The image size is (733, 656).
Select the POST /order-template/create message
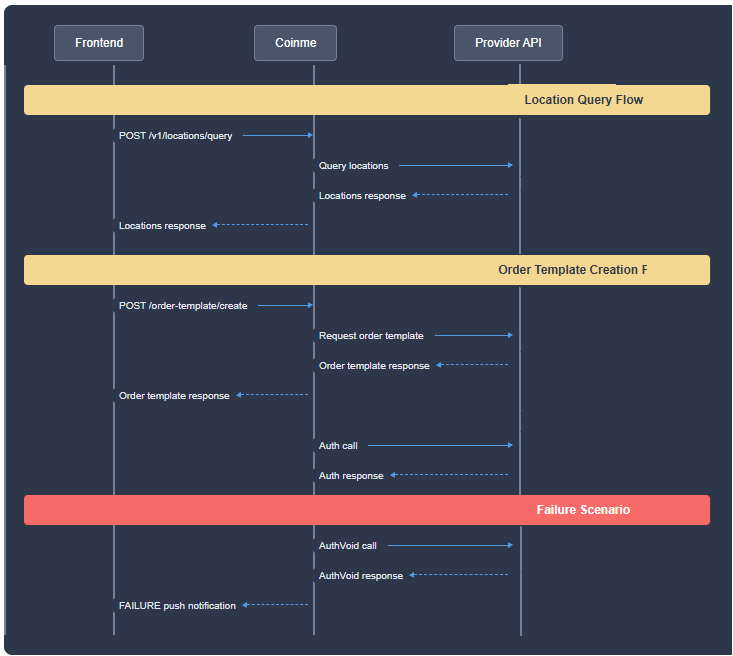[183, 306]
